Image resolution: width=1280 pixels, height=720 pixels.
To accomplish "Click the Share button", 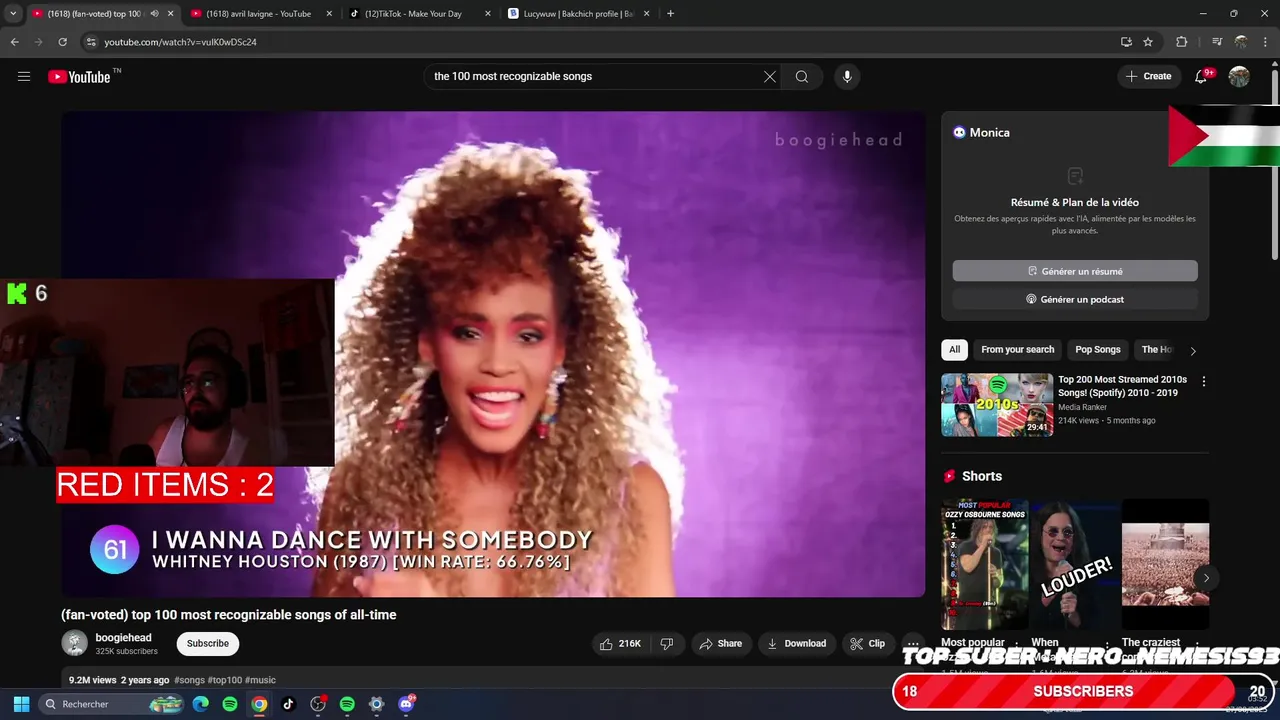I will click(x=720, y=644).
